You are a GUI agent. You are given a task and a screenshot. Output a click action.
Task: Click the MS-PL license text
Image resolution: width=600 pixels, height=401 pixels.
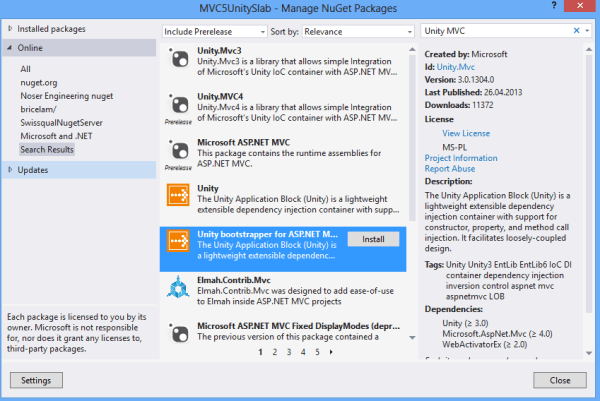[454, 147]
